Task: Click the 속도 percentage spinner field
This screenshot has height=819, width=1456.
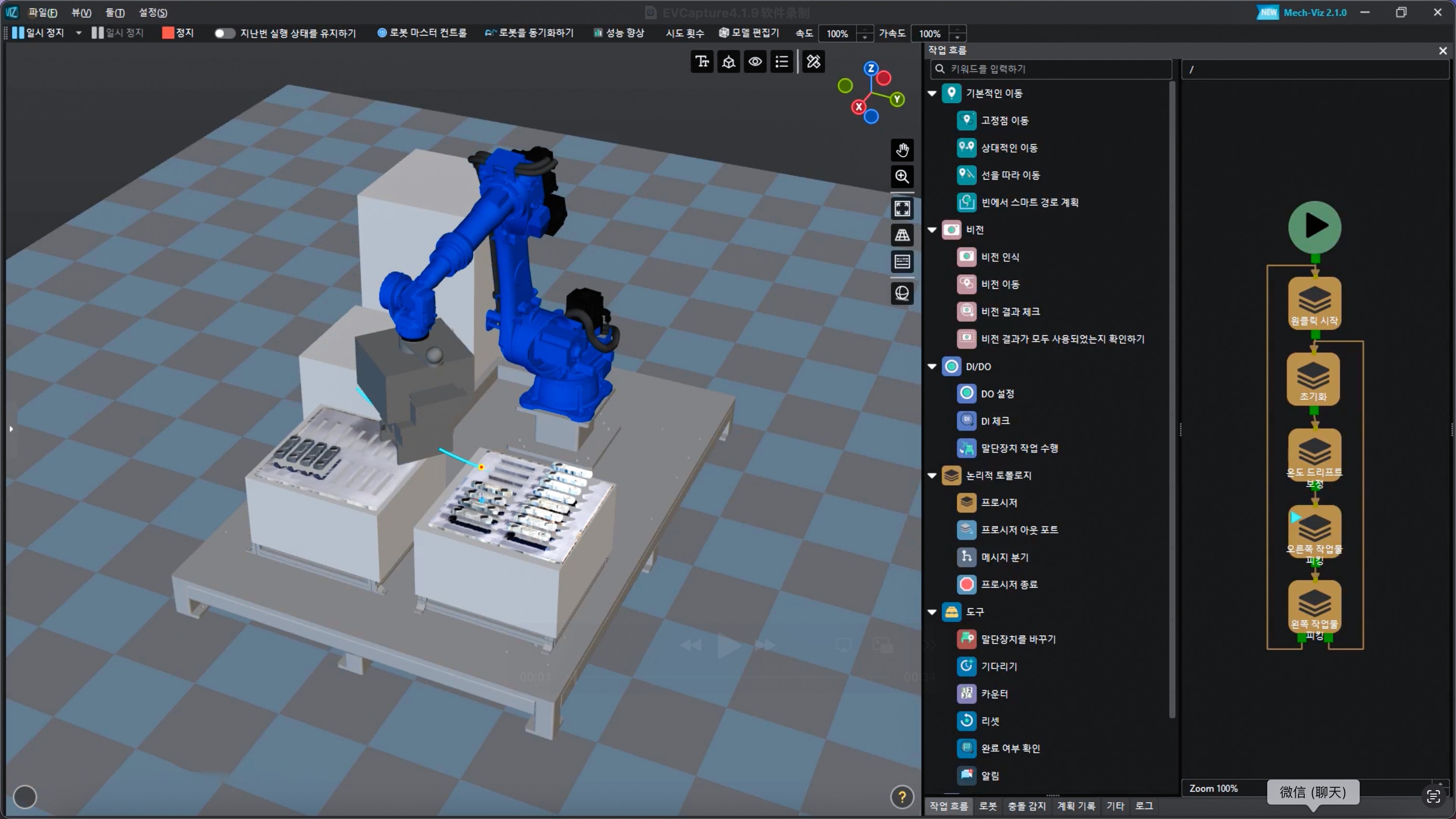Action: (838, 34)
